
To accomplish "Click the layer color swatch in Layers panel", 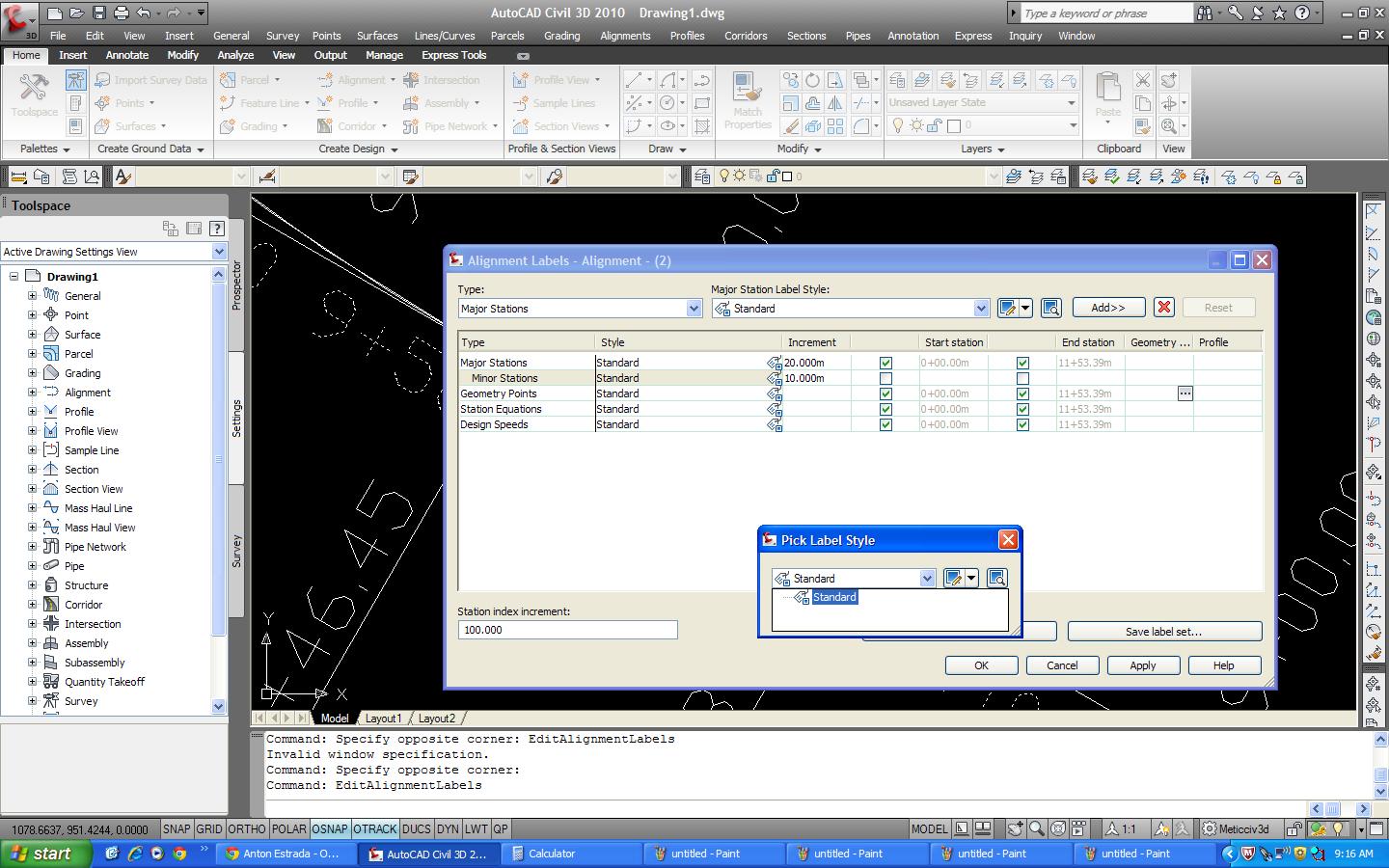I will (x=954, y=126).
